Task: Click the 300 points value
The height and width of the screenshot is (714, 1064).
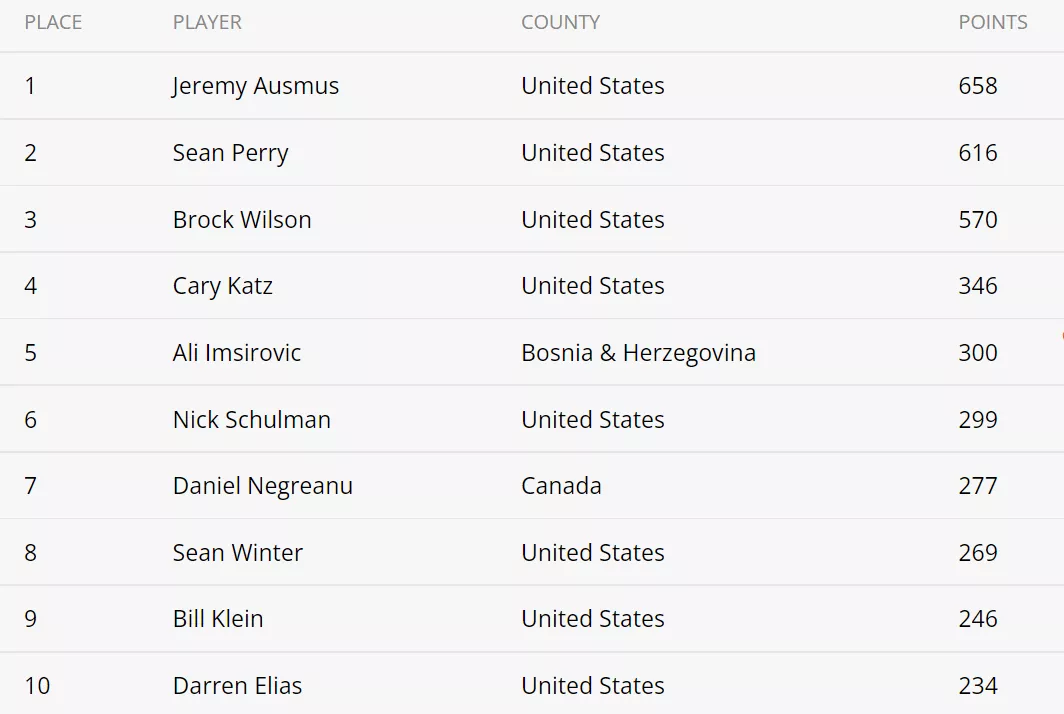Action: click(978, 353)
